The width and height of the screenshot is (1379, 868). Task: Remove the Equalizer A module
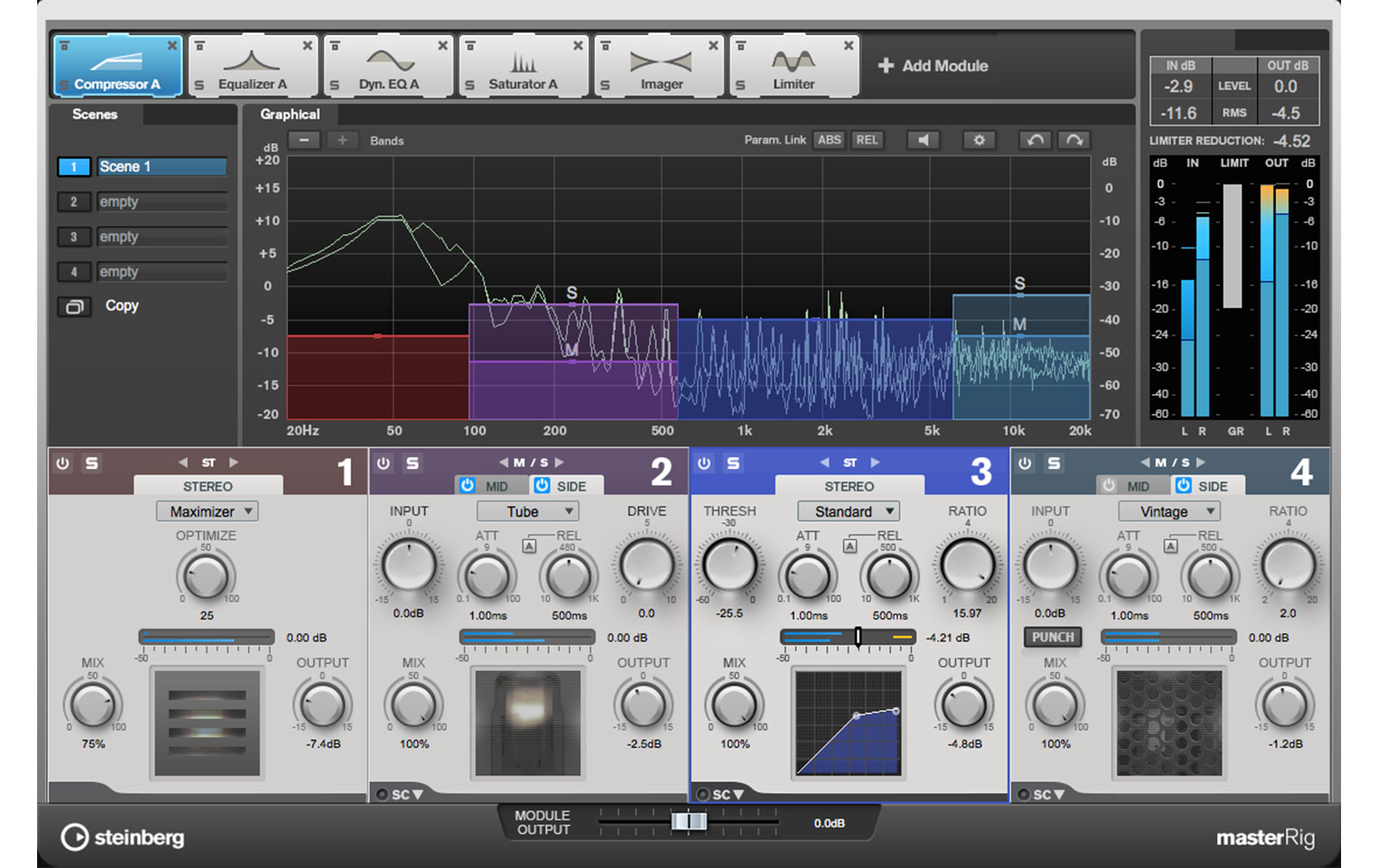point(308,46)
